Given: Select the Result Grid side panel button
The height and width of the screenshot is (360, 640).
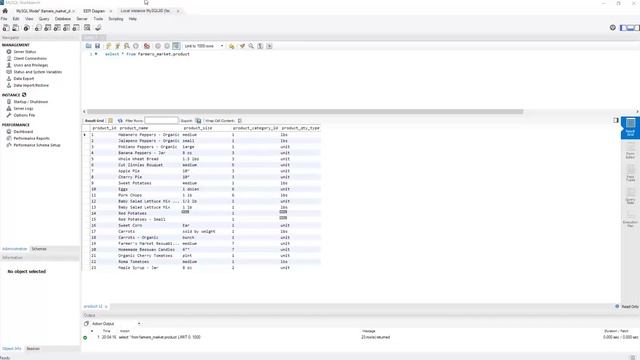Looking at the screenshot, I should (630, 128).
